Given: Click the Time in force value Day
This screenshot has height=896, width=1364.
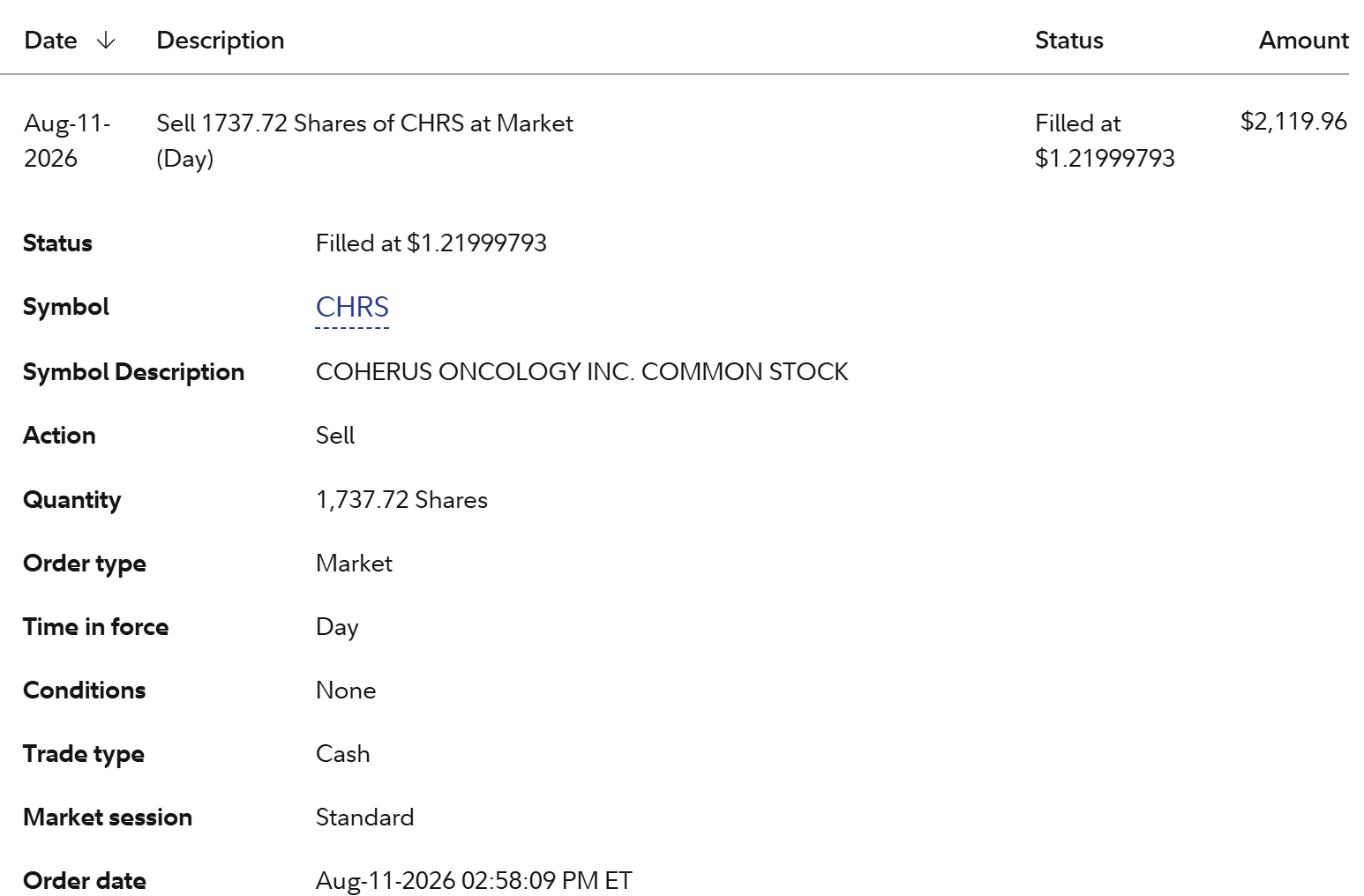Looking at the screenshot, I should click(337, 627).
